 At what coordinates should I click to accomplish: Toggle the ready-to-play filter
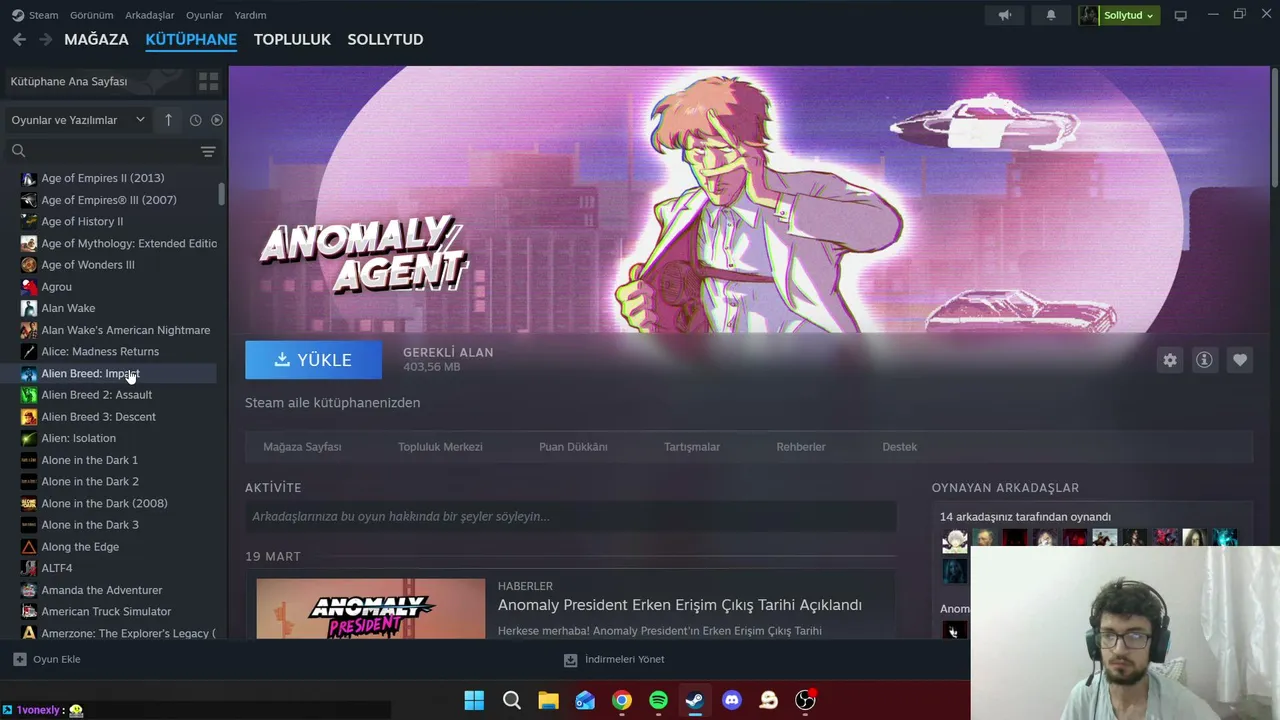216,120
